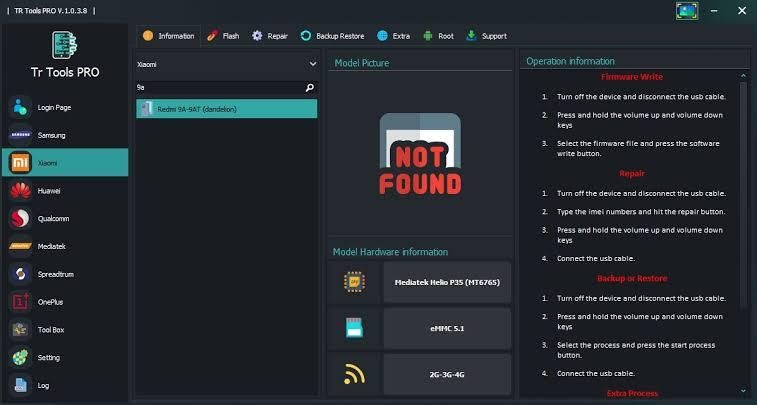Click the search magnifier icon
Screen dimensions: 757x405
(310, 87)
